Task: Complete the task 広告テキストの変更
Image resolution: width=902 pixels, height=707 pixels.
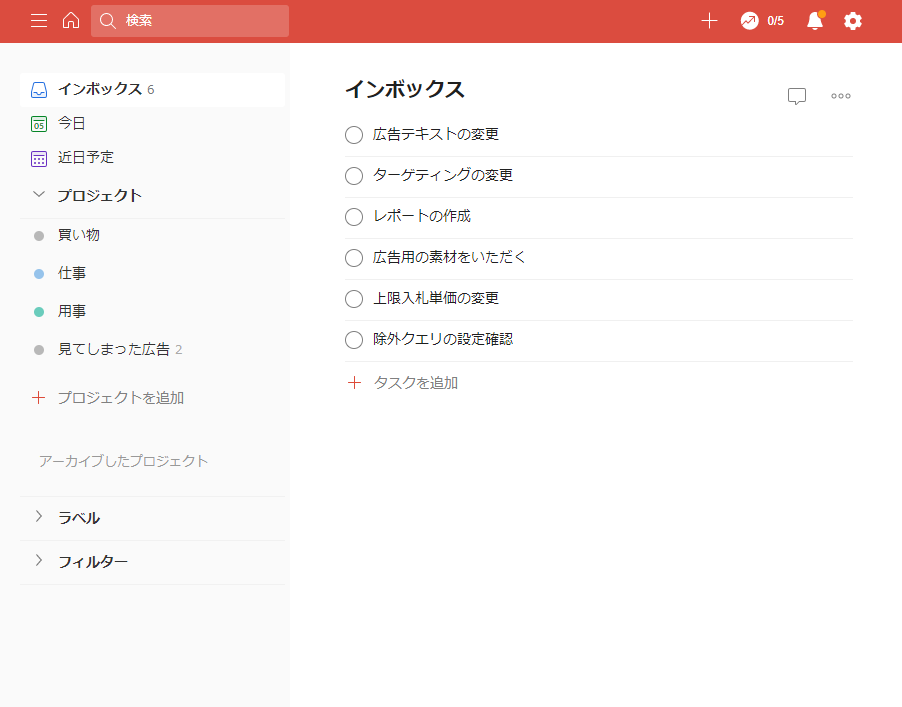Action: point(354,135)
